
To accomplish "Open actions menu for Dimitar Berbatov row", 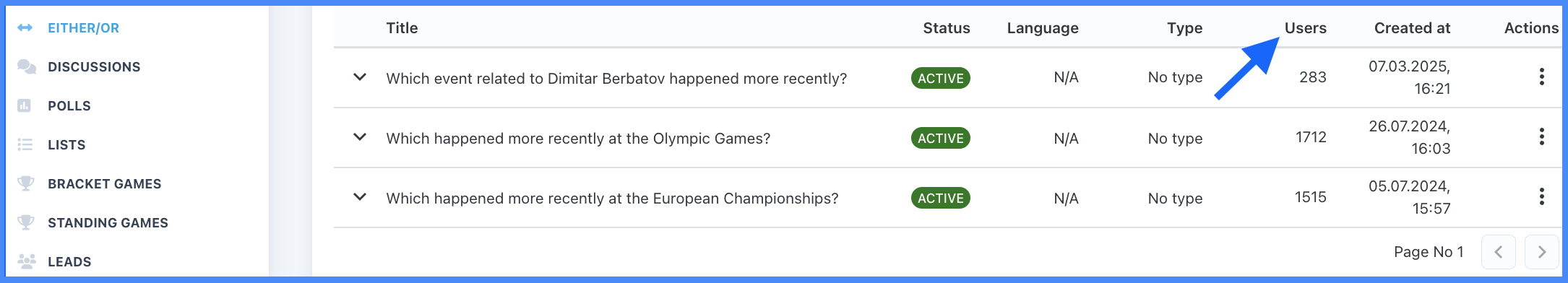I will point(1541,77).
